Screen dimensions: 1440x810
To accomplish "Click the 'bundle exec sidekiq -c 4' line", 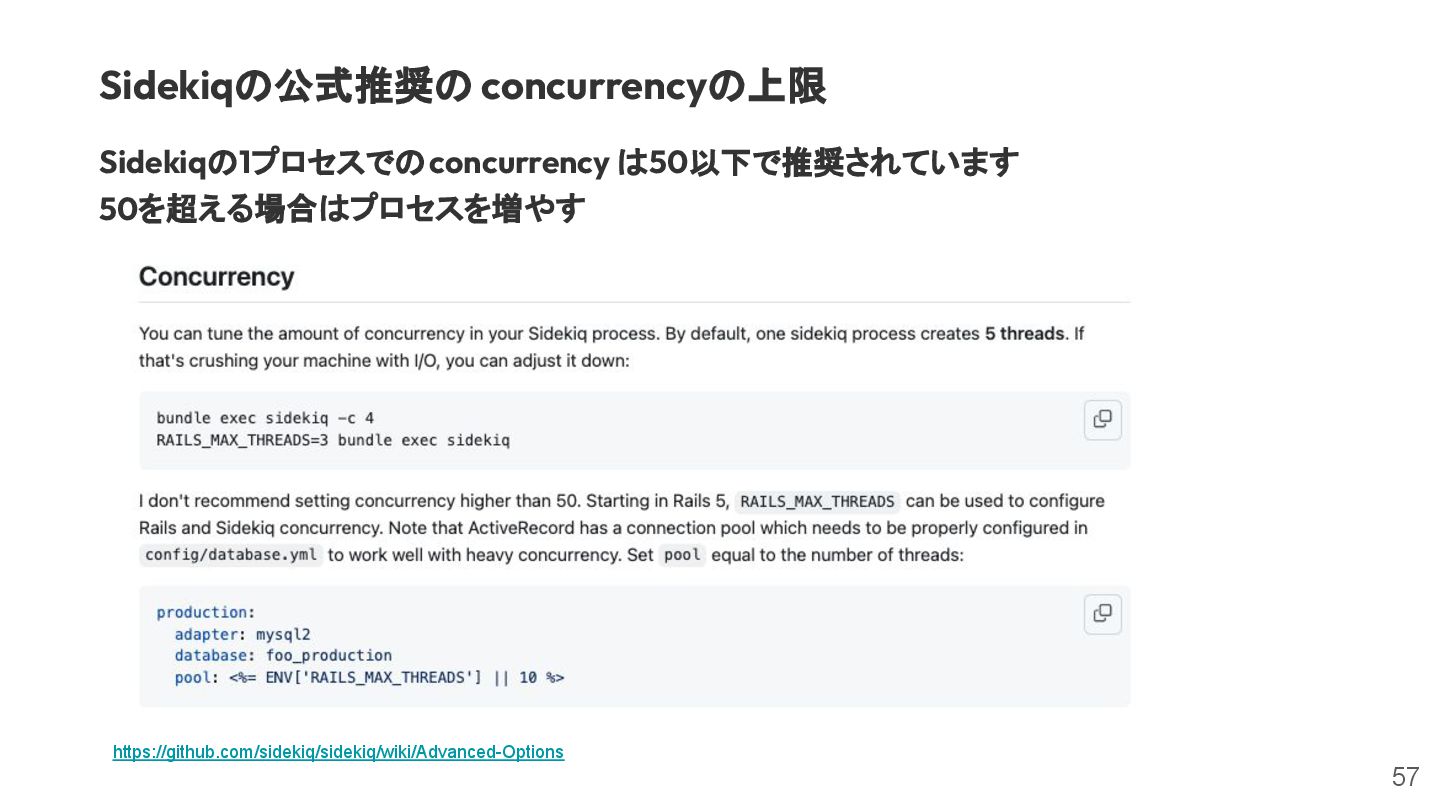I will point(265,418).
